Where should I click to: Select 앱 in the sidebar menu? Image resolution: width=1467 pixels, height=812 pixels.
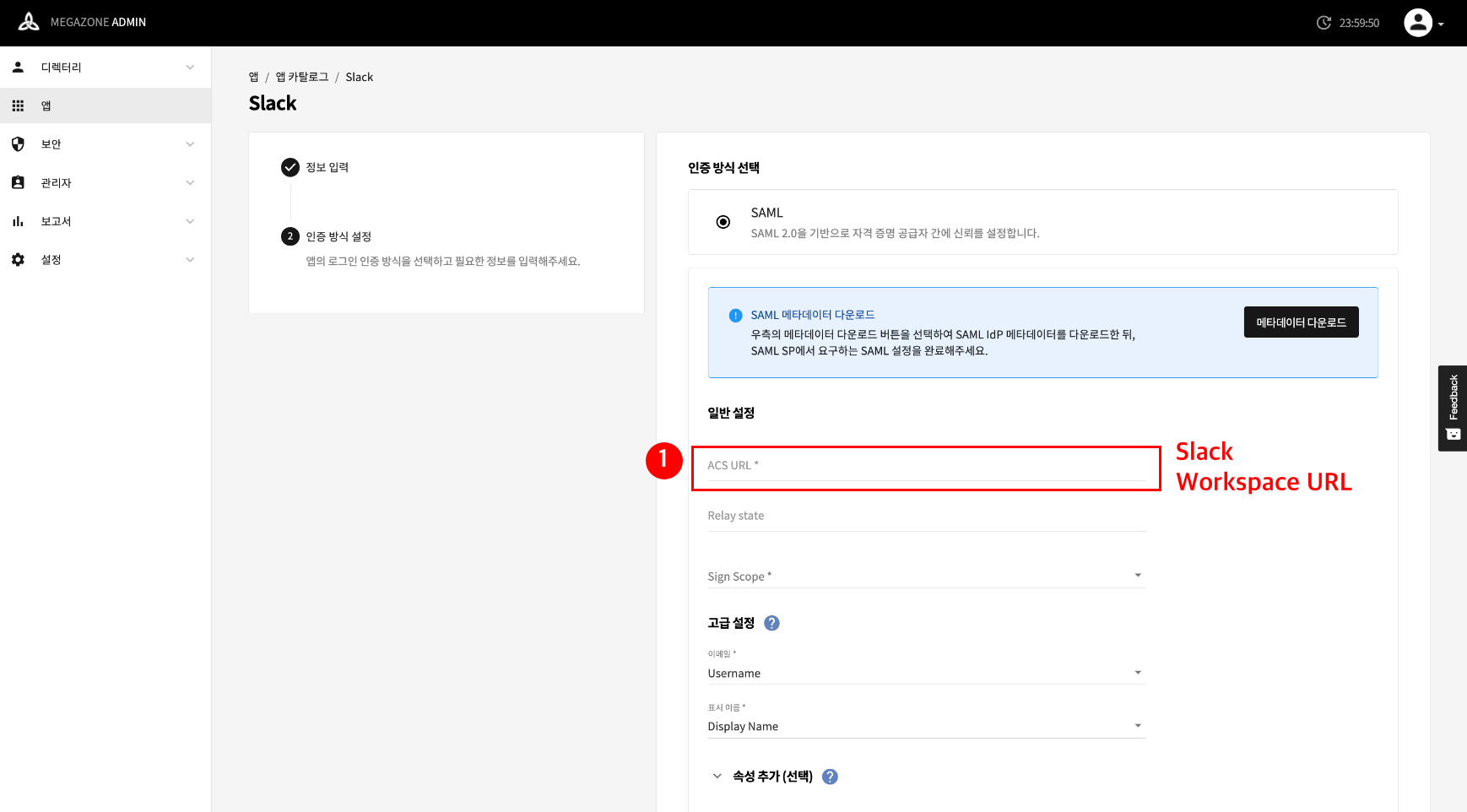point(106,106)
